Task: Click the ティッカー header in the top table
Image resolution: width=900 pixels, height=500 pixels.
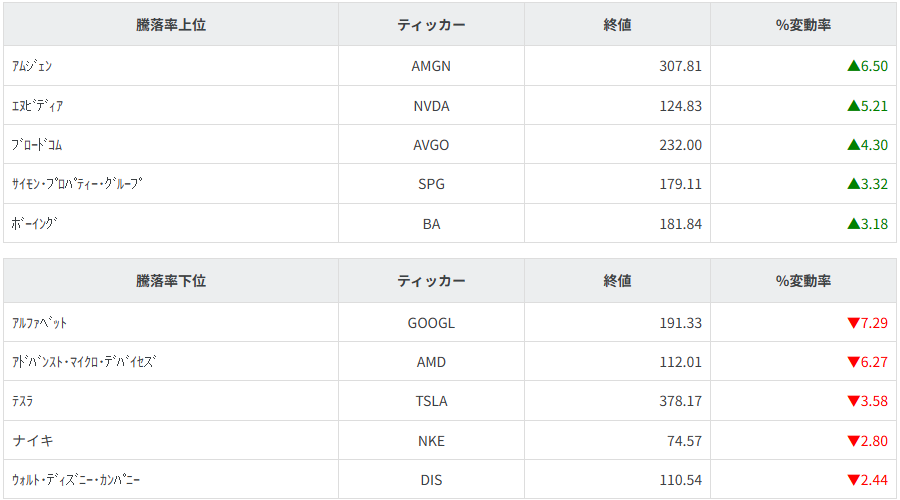Action: pos(431,25)
